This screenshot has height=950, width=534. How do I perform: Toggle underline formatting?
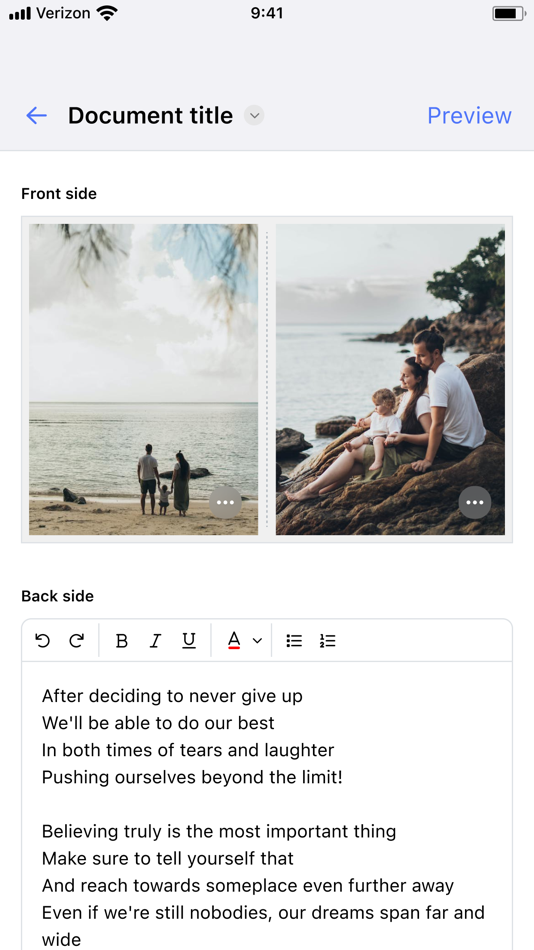coord(189,640)
